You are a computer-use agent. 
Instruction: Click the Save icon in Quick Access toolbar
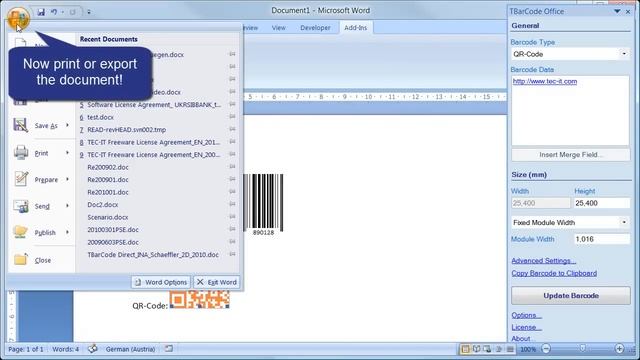[x=41, y=12]
